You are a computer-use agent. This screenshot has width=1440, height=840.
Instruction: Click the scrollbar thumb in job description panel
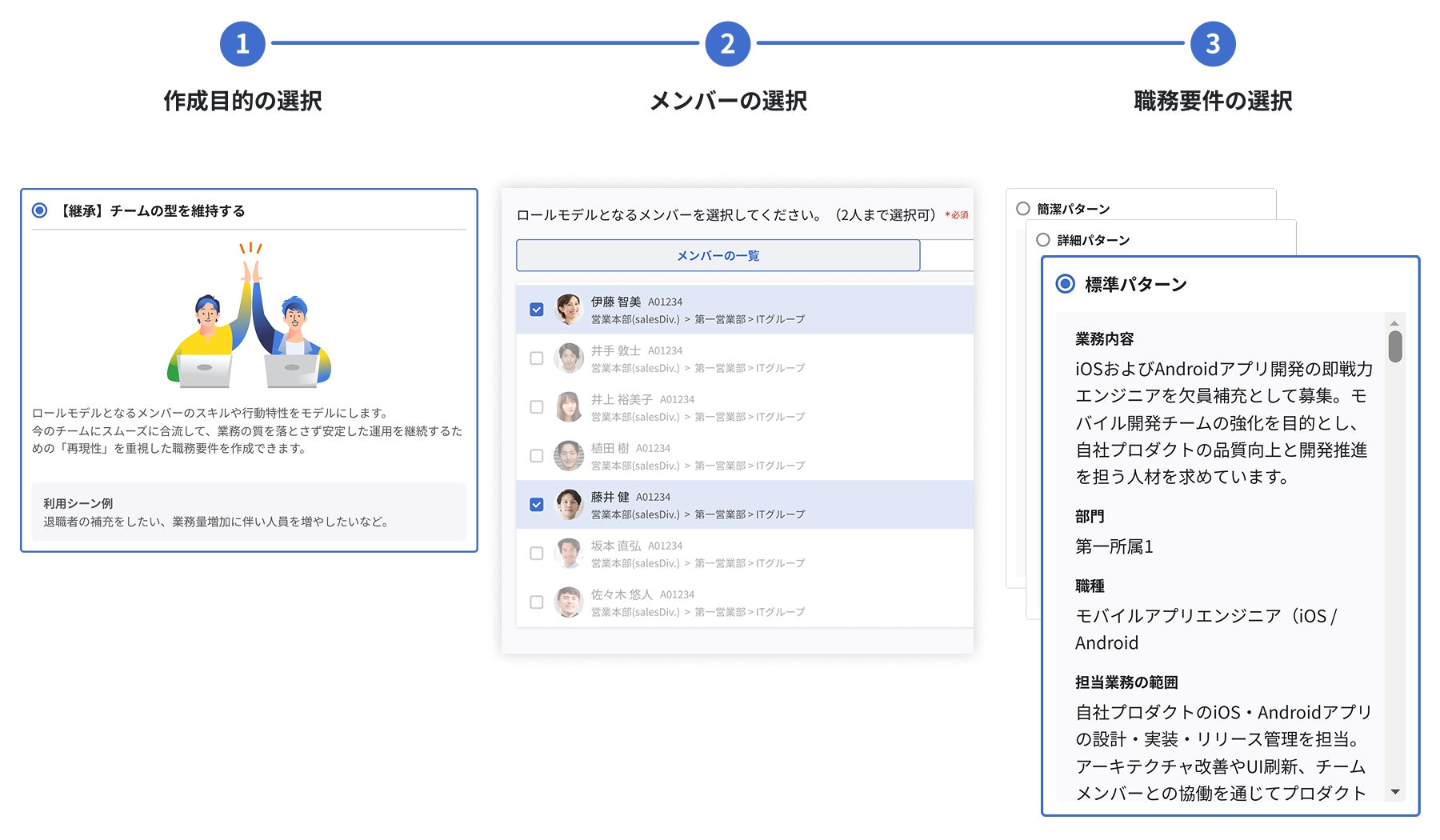[x=1394, y=346]
